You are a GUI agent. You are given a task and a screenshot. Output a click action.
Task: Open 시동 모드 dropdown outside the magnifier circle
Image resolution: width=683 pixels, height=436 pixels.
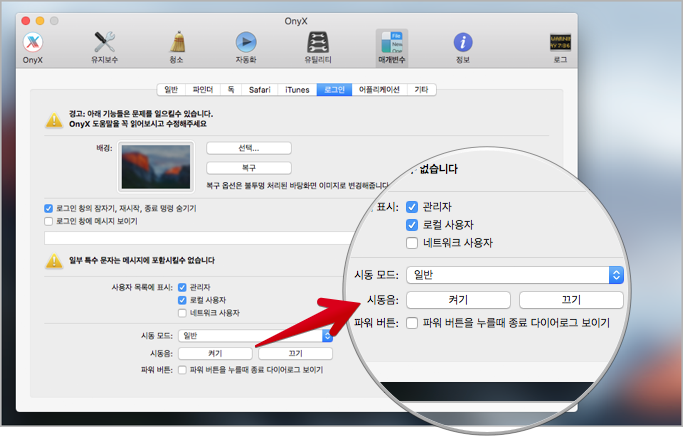255,335
